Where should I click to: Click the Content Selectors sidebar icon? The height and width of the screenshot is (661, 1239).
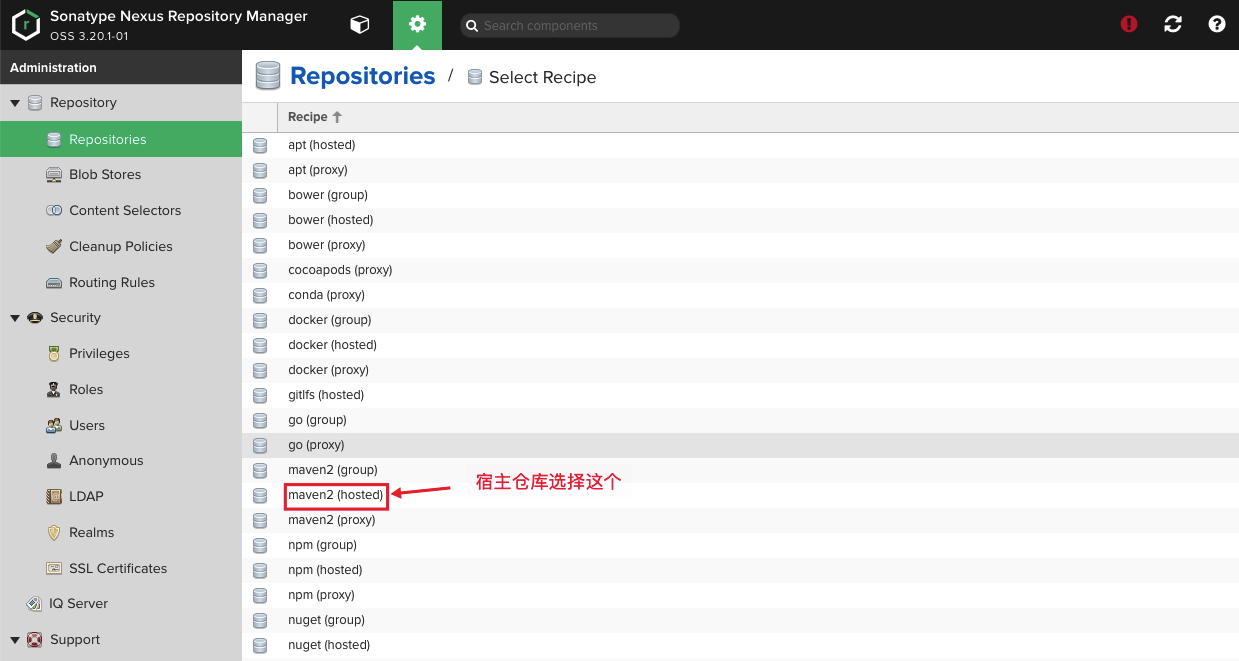[54, 211]
